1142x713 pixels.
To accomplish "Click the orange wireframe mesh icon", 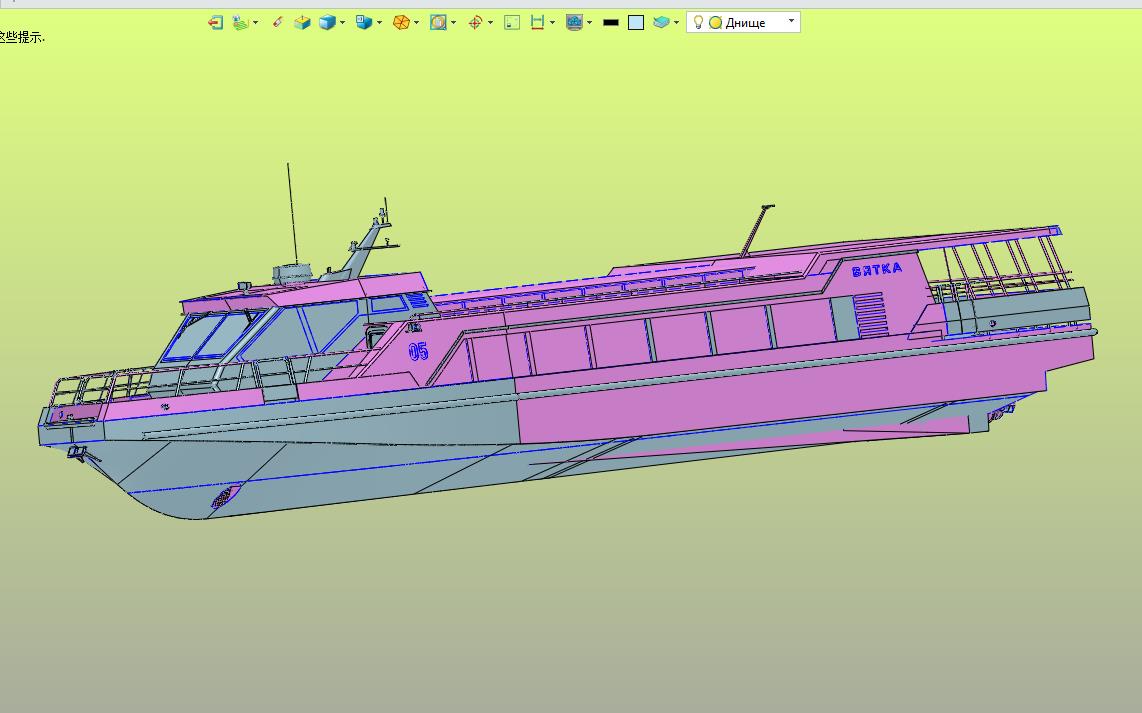I will 401,22.
